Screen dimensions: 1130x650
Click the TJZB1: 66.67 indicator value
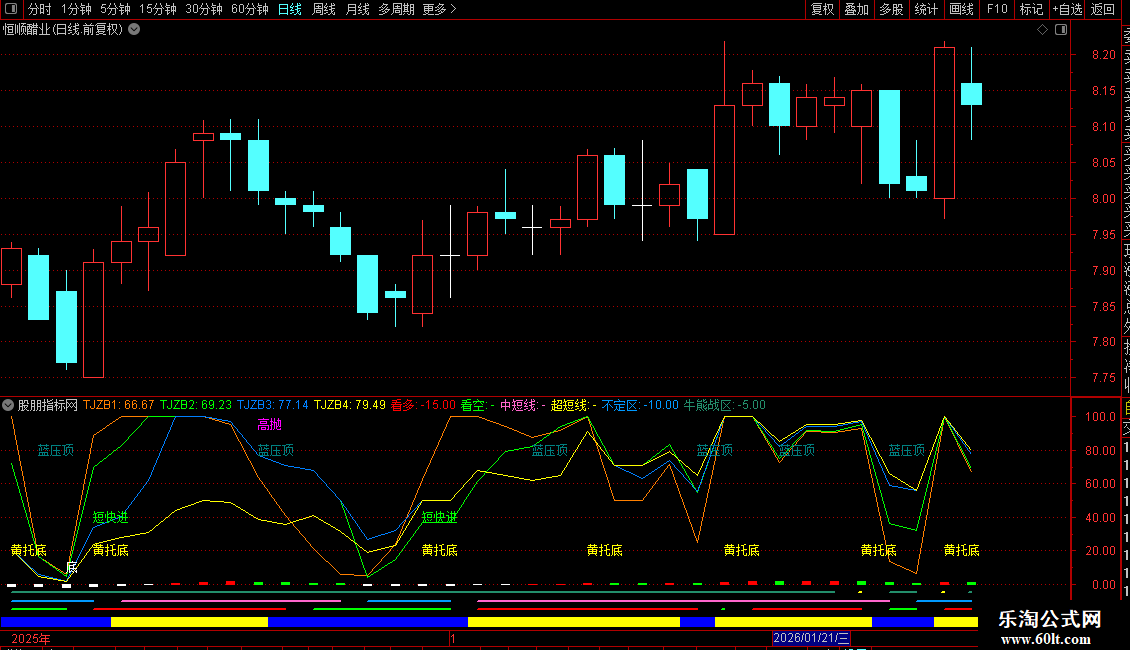pyautogui.click(x=119, y=405)
